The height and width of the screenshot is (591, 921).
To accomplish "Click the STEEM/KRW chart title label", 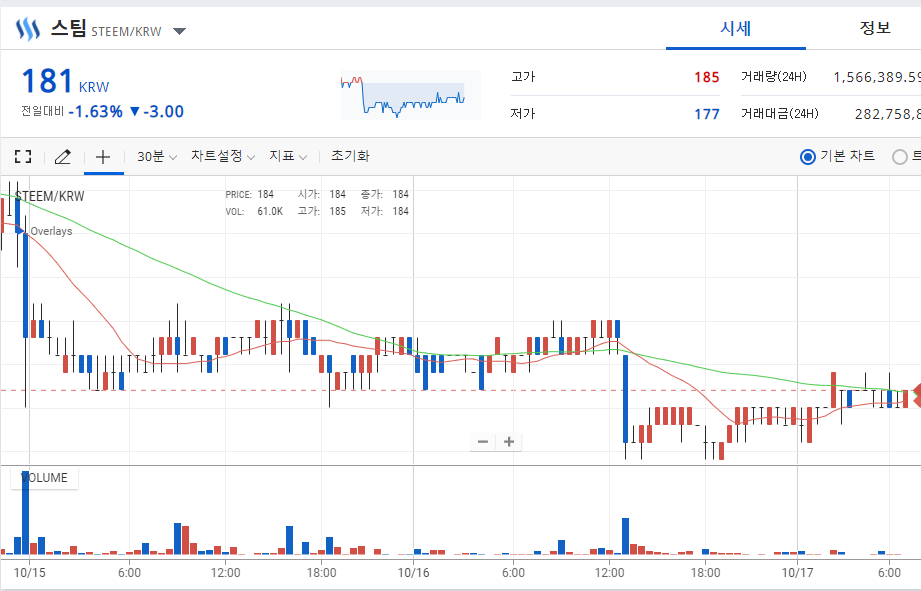I will click(49, 196).
